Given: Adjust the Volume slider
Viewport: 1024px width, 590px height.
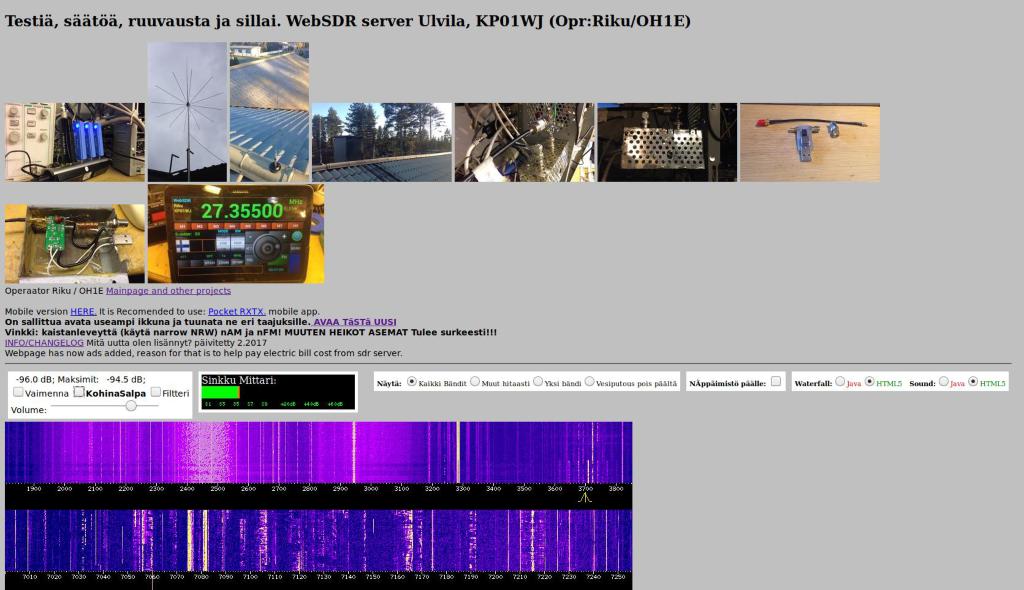Looking at the screenshot, I should [130, 406].
